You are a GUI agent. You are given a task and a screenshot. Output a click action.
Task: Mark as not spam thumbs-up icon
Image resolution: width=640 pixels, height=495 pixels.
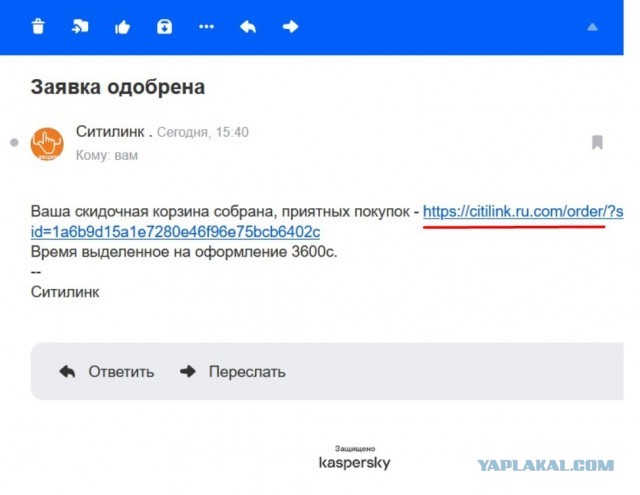click(122, 27)
